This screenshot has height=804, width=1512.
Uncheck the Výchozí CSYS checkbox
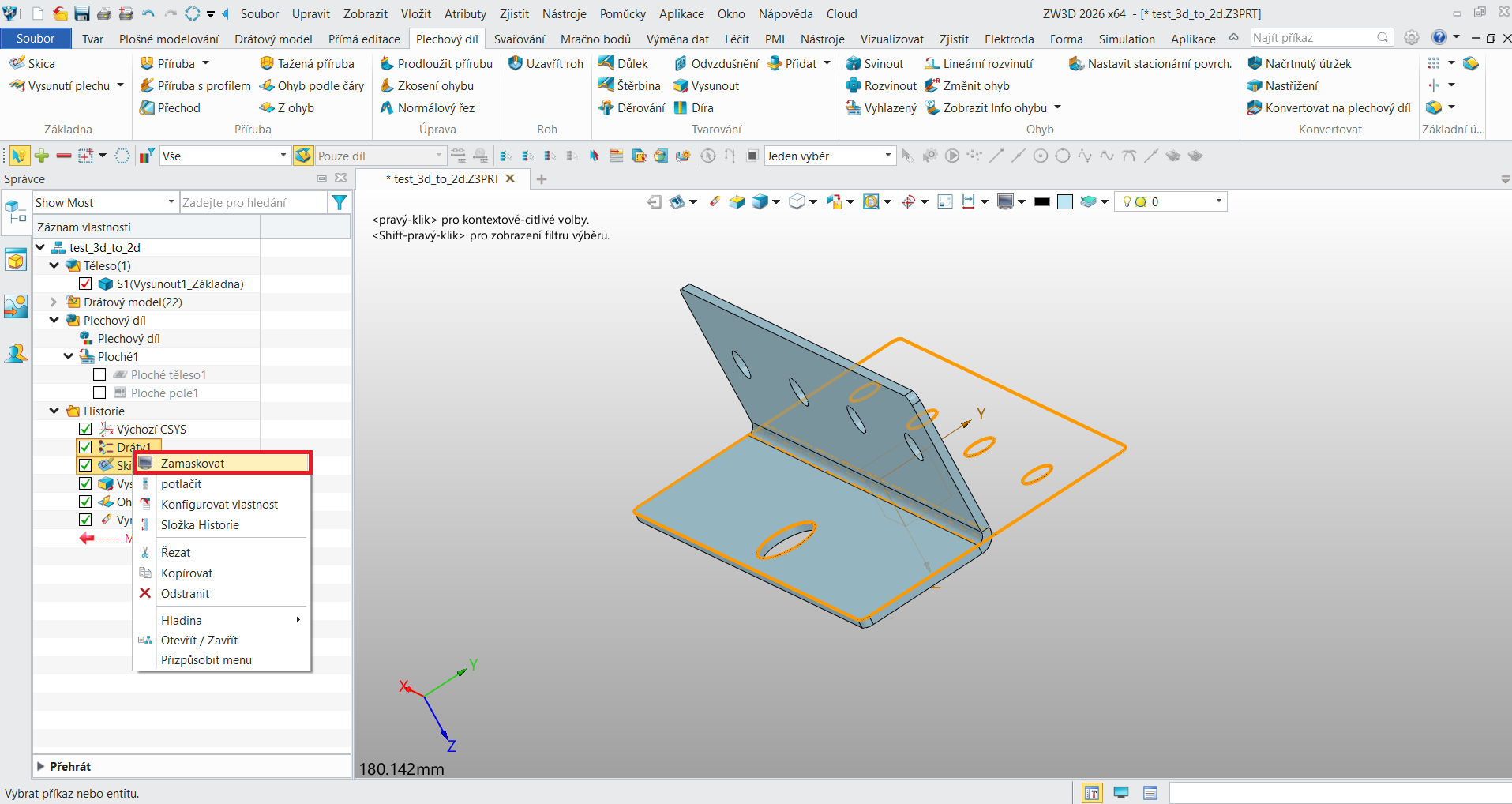coord(85,429)
